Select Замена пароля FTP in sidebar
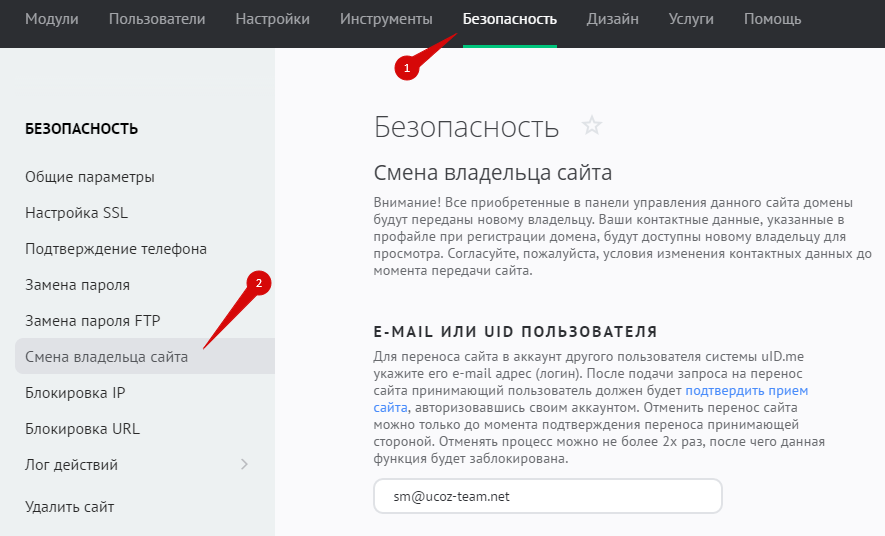 tap(93, 321)
